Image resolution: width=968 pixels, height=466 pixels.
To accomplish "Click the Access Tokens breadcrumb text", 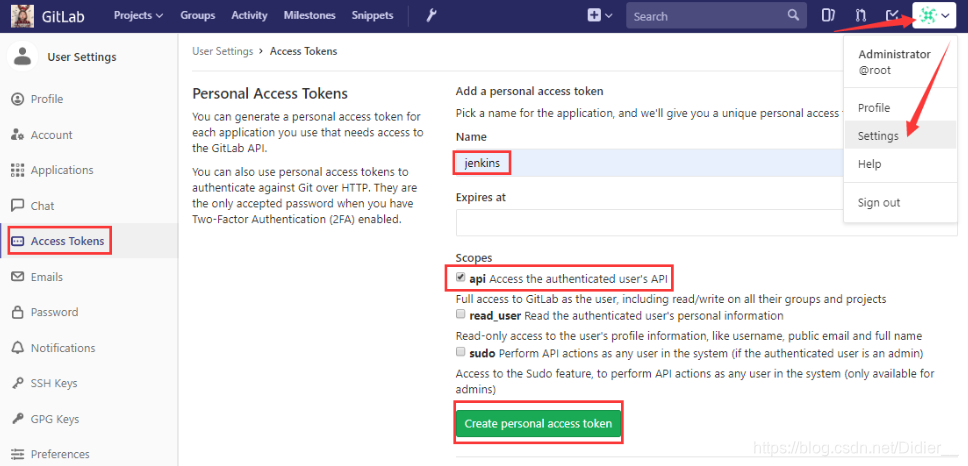I will point(304,51).
